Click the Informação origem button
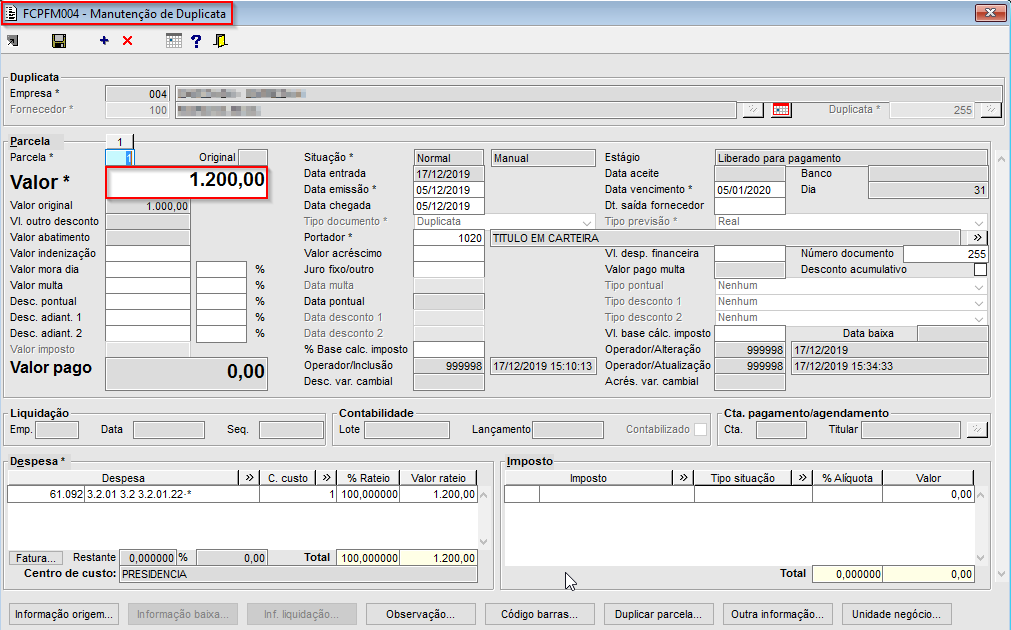 [64, 614]
